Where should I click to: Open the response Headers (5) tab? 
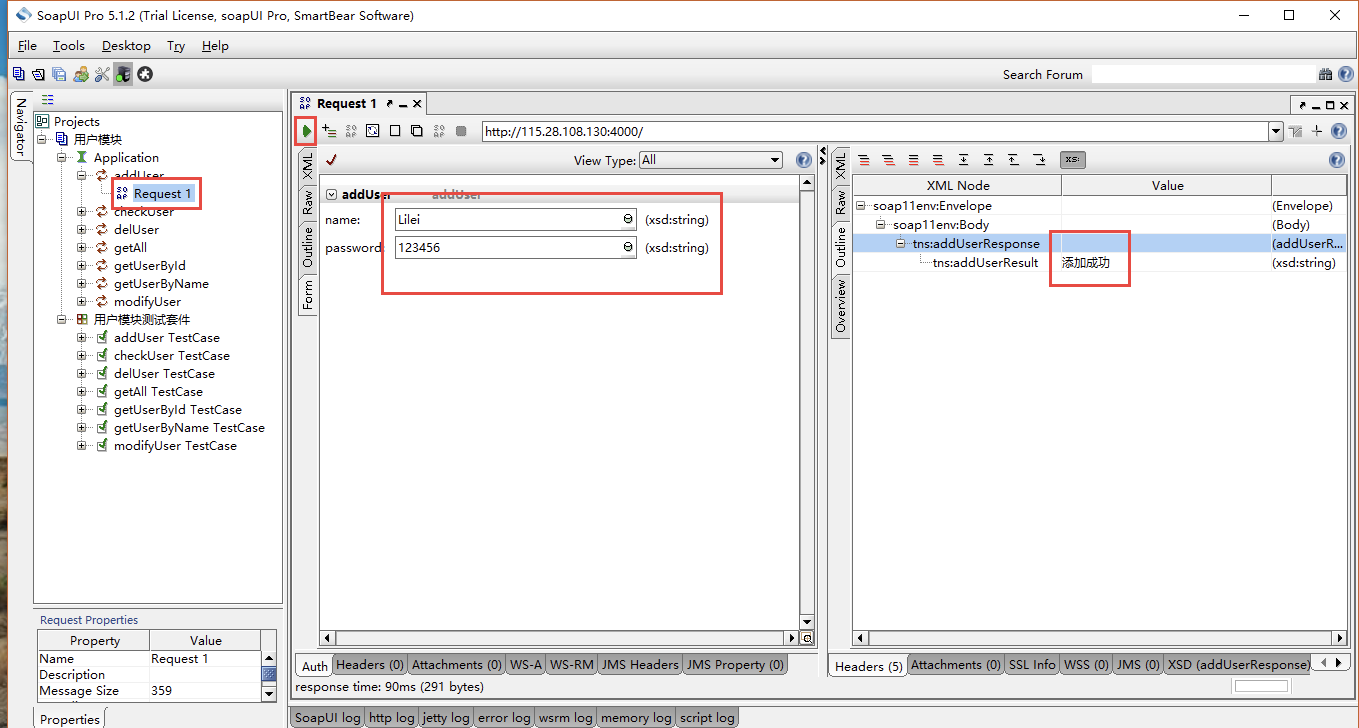tap(869, 665)
